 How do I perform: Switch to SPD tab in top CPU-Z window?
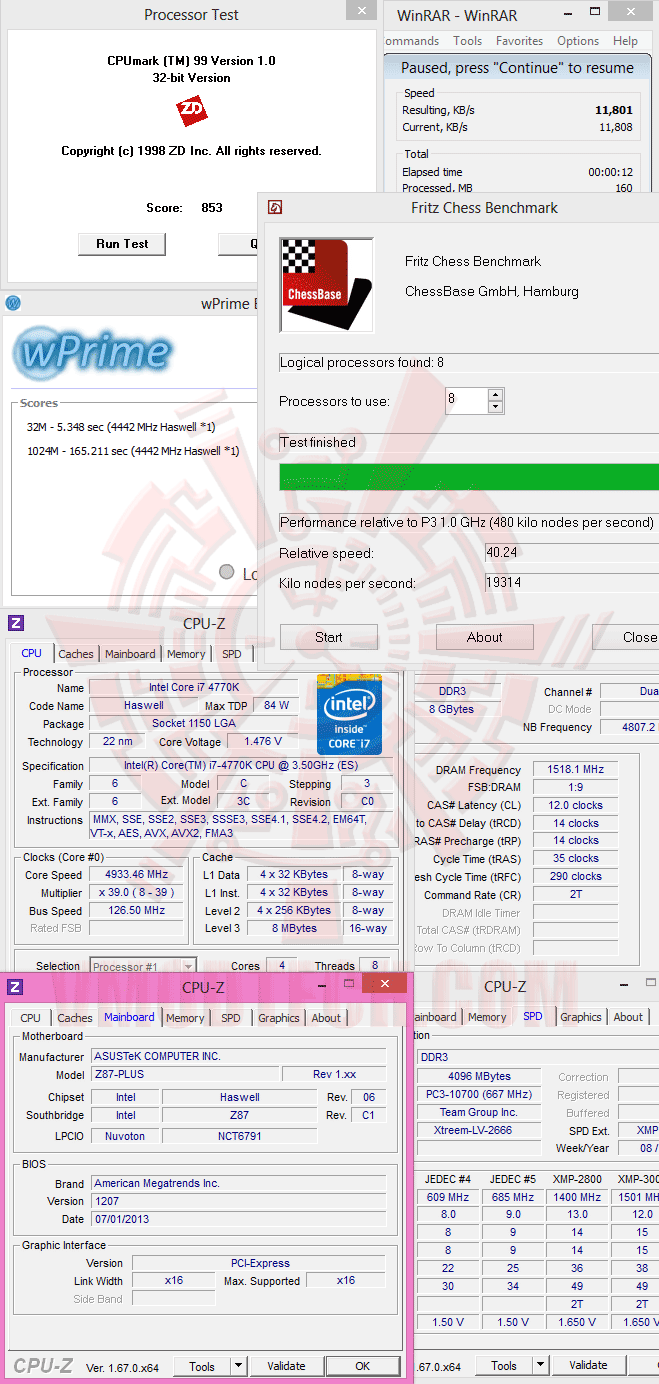click(x=231, y=654)
